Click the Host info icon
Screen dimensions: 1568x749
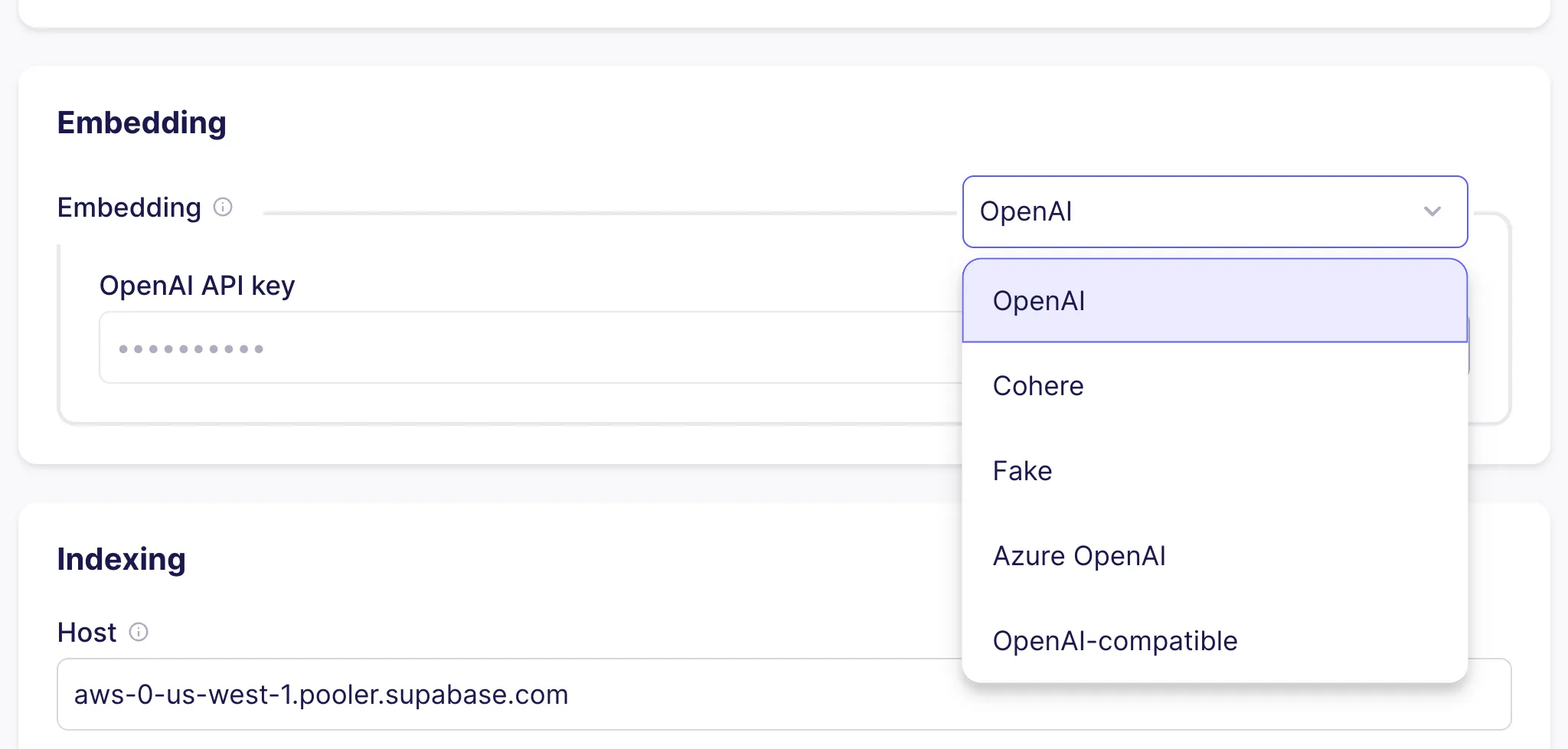coord(139,632)
